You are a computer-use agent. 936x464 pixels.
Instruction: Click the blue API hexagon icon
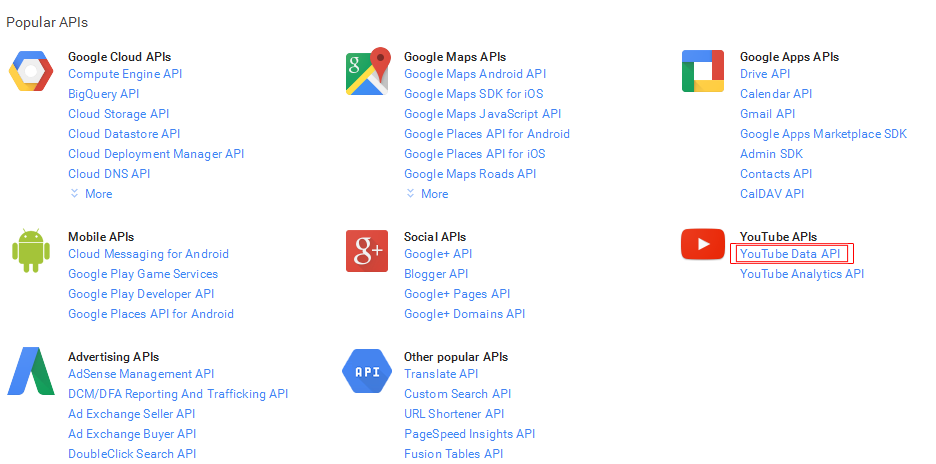[x=366, y=371]
